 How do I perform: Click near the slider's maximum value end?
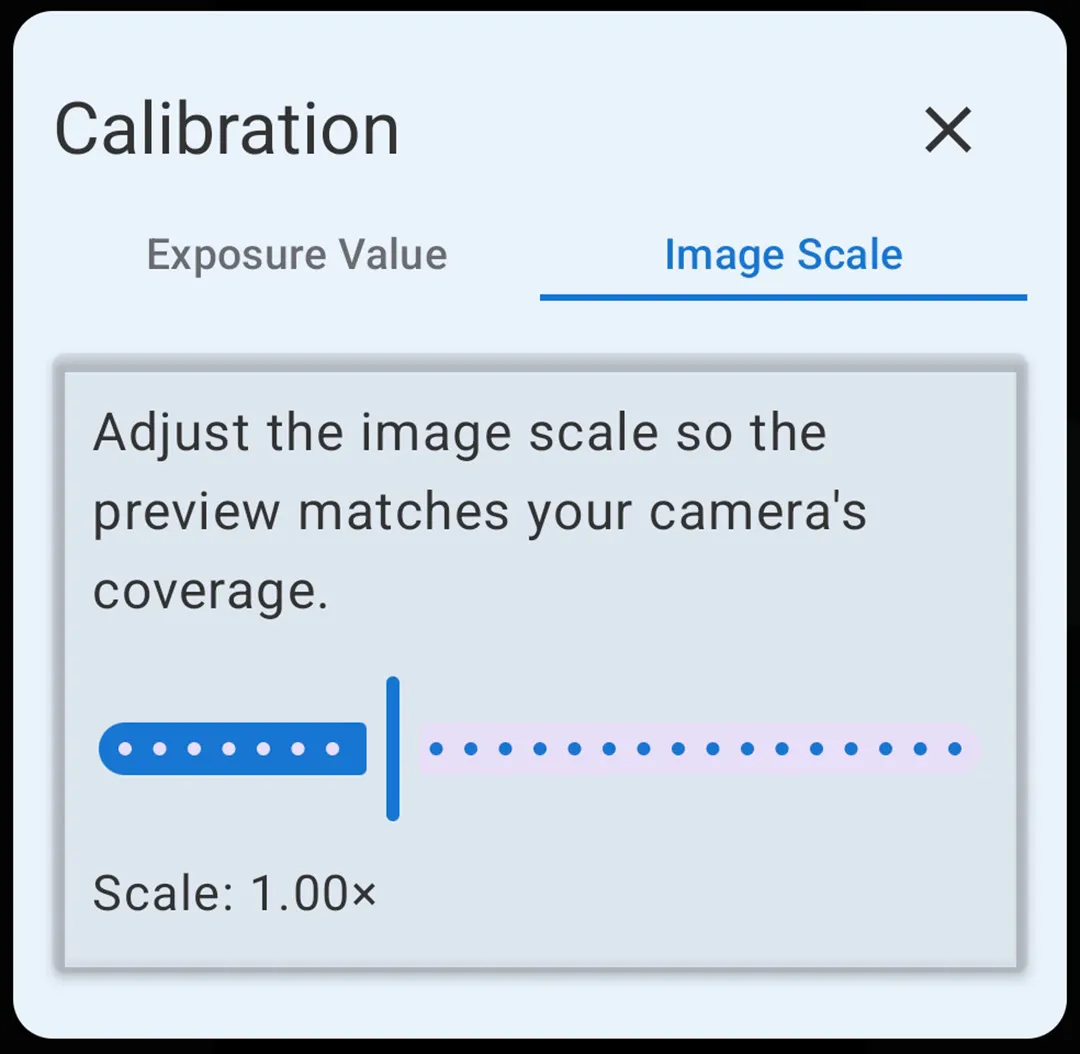point(965,748)
